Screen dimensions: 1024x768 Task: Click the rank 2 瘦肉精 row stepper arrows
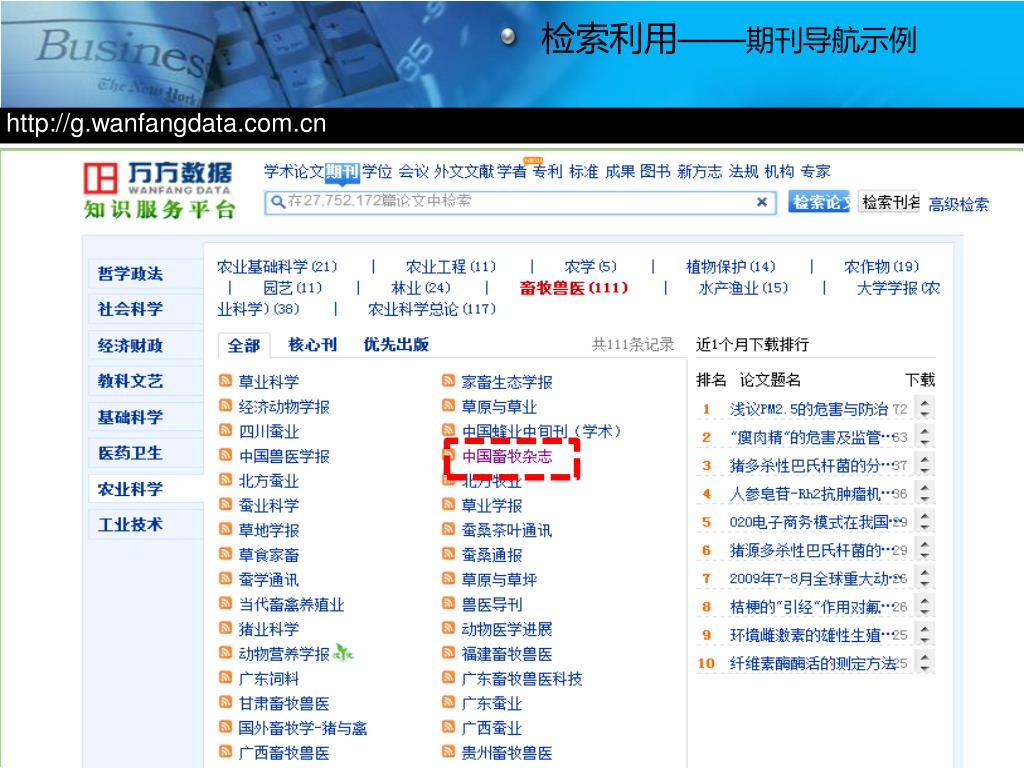(x=924, y=437)
